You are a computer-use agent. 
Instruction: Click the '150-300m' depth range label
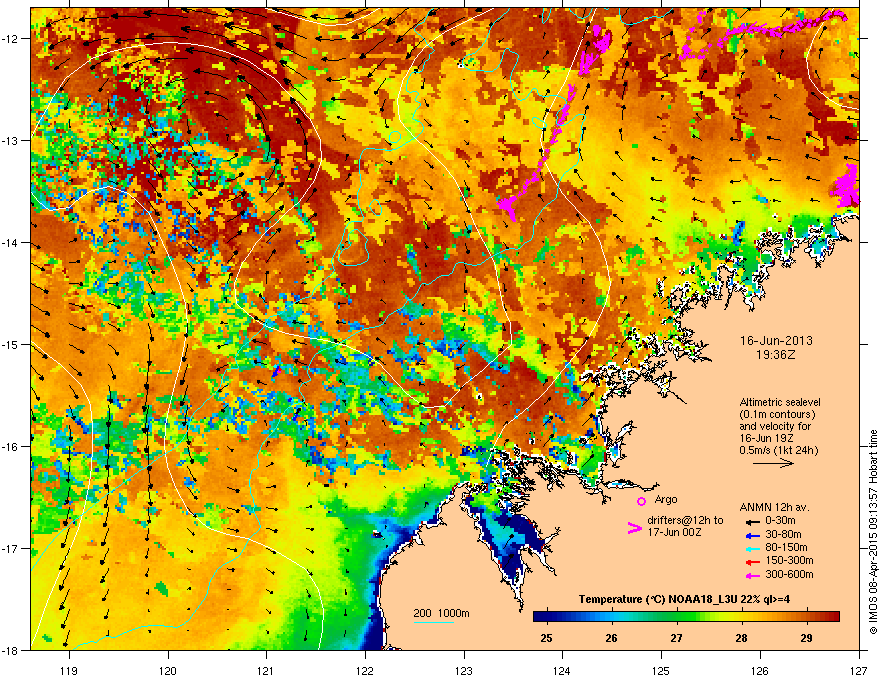[x=789, y=560]
